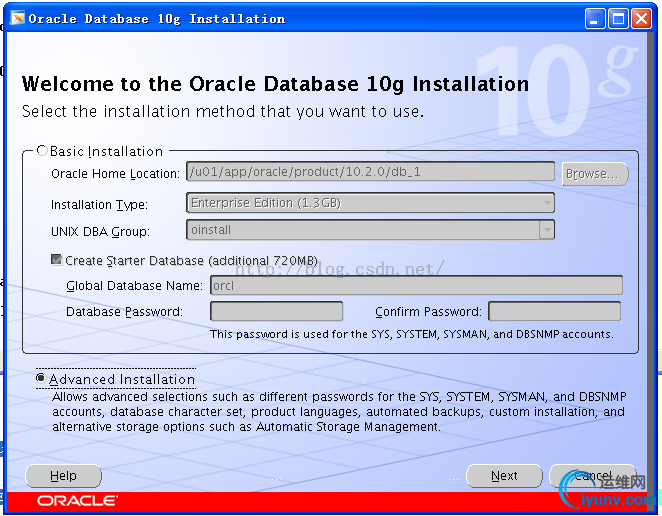
Task: Focus the Database Password field
Action: pyautogui.click(x=277, y=311)
